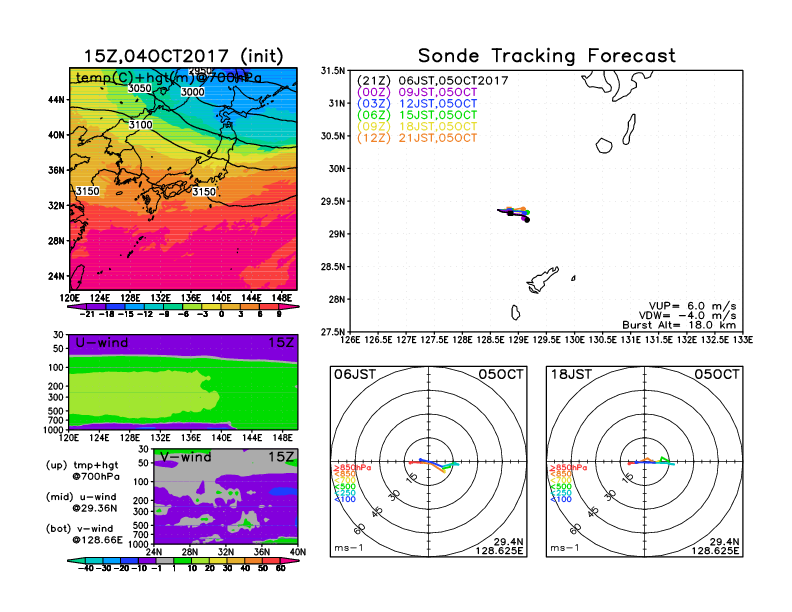Image resolution: width=792 pixels, height=612 pixels.
Task: Click the "133E" longitude axis label
Action: (743, 340)
